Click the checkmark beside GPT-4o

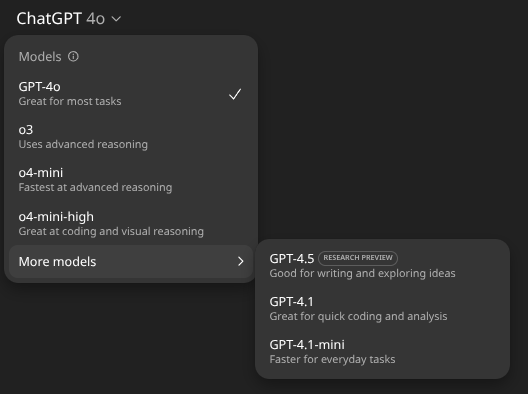235,94
